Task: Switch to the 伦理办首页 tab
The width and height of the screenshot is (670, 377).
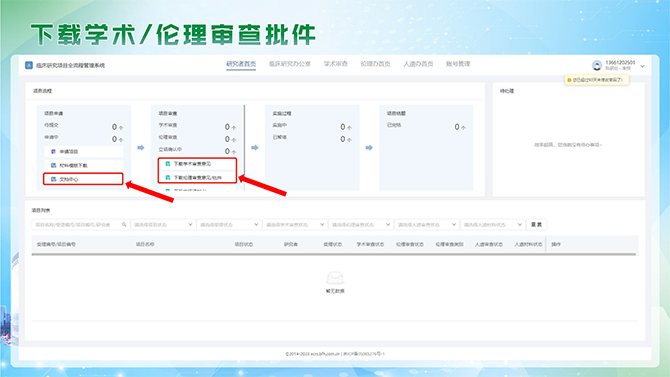Action: point(375,64)
